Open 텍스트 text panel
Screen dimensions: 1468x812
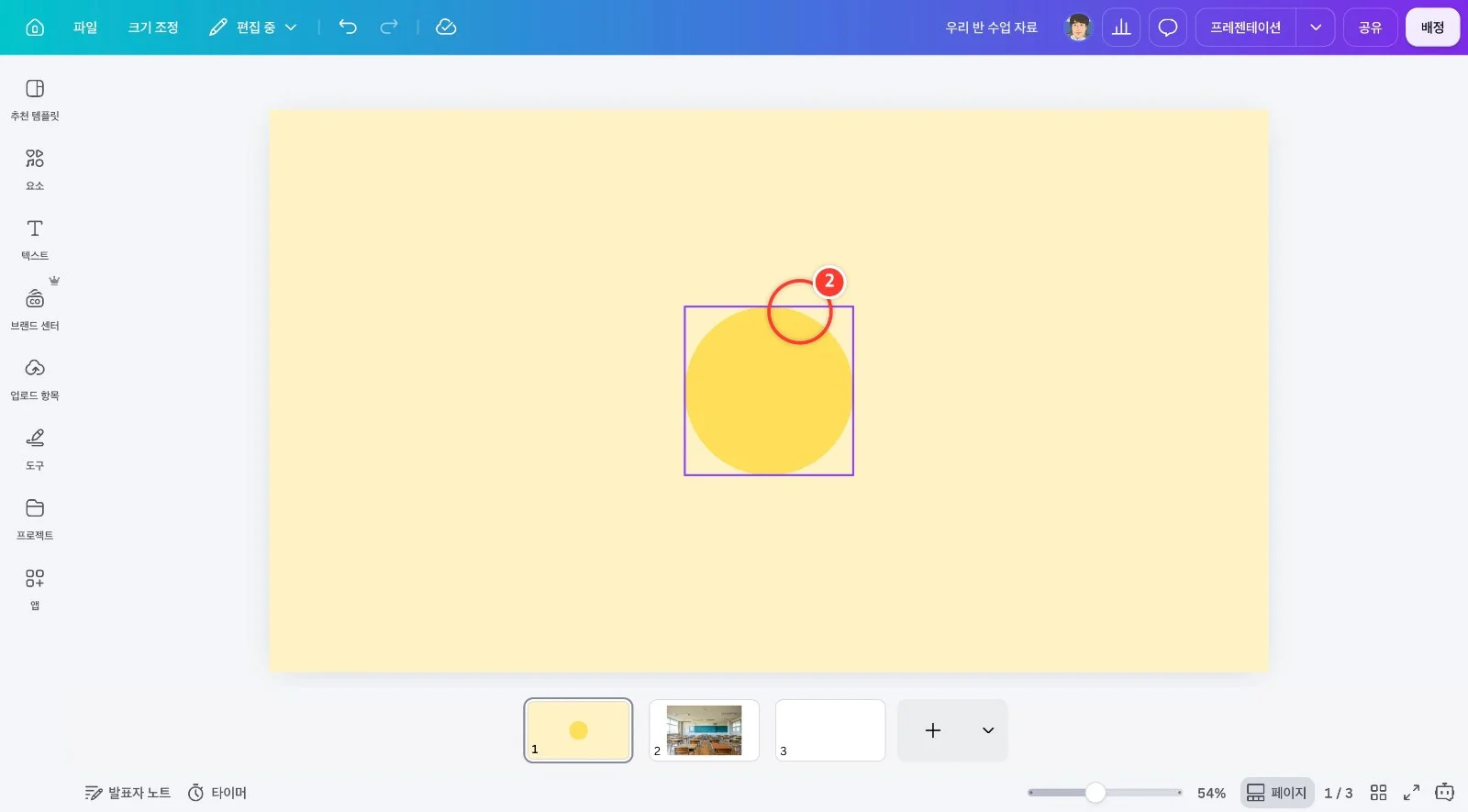pos(35,239)
